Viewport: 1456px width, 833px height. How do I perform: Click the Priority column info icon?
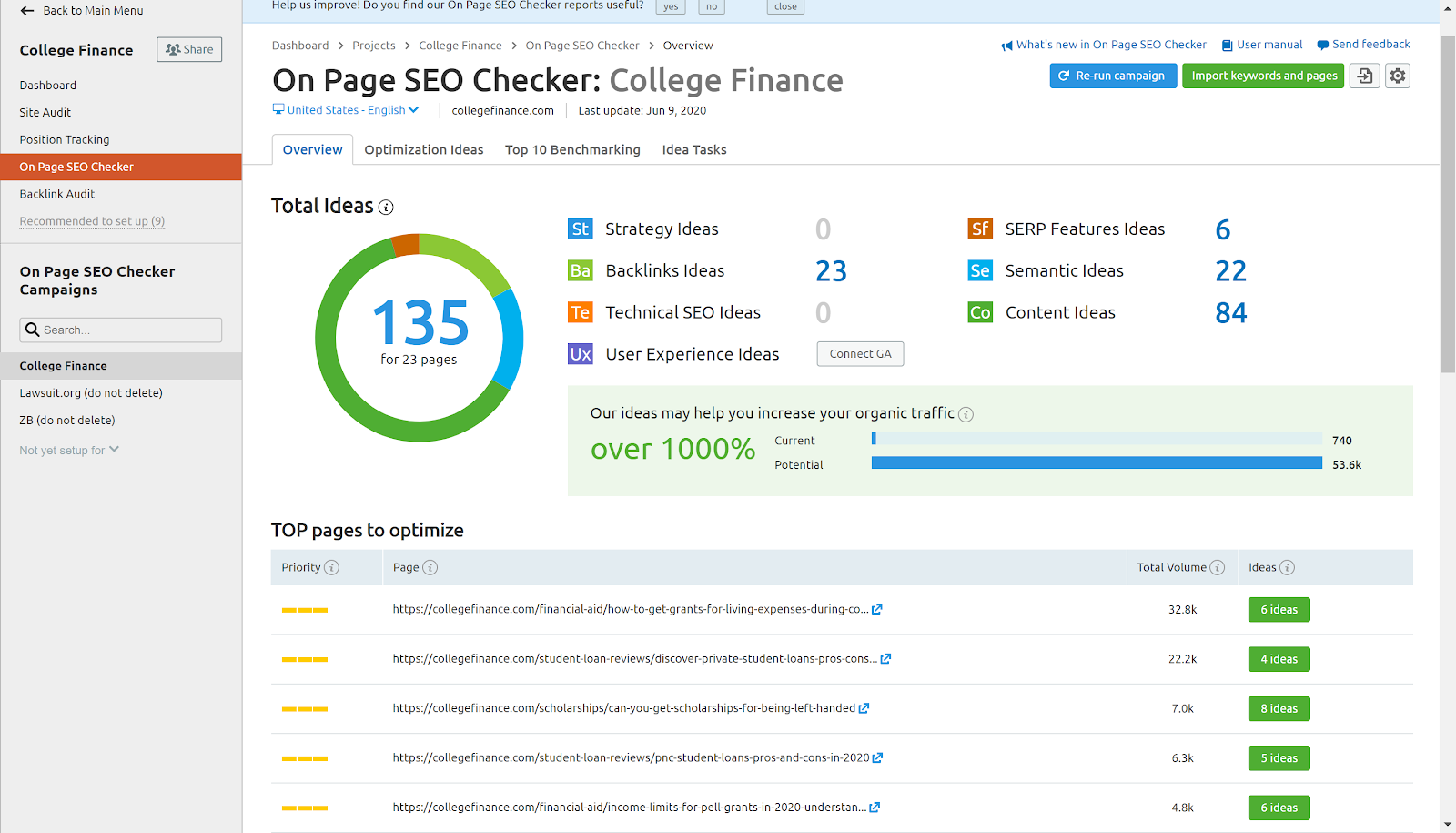[332, 567]
